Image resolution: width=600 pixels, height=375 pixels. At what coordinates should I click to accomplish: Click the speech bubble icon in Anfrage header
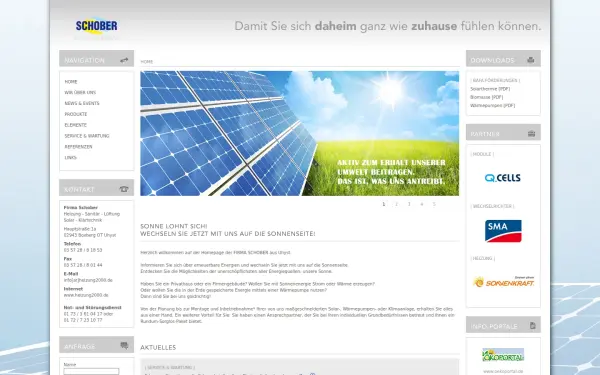(124, 346)
